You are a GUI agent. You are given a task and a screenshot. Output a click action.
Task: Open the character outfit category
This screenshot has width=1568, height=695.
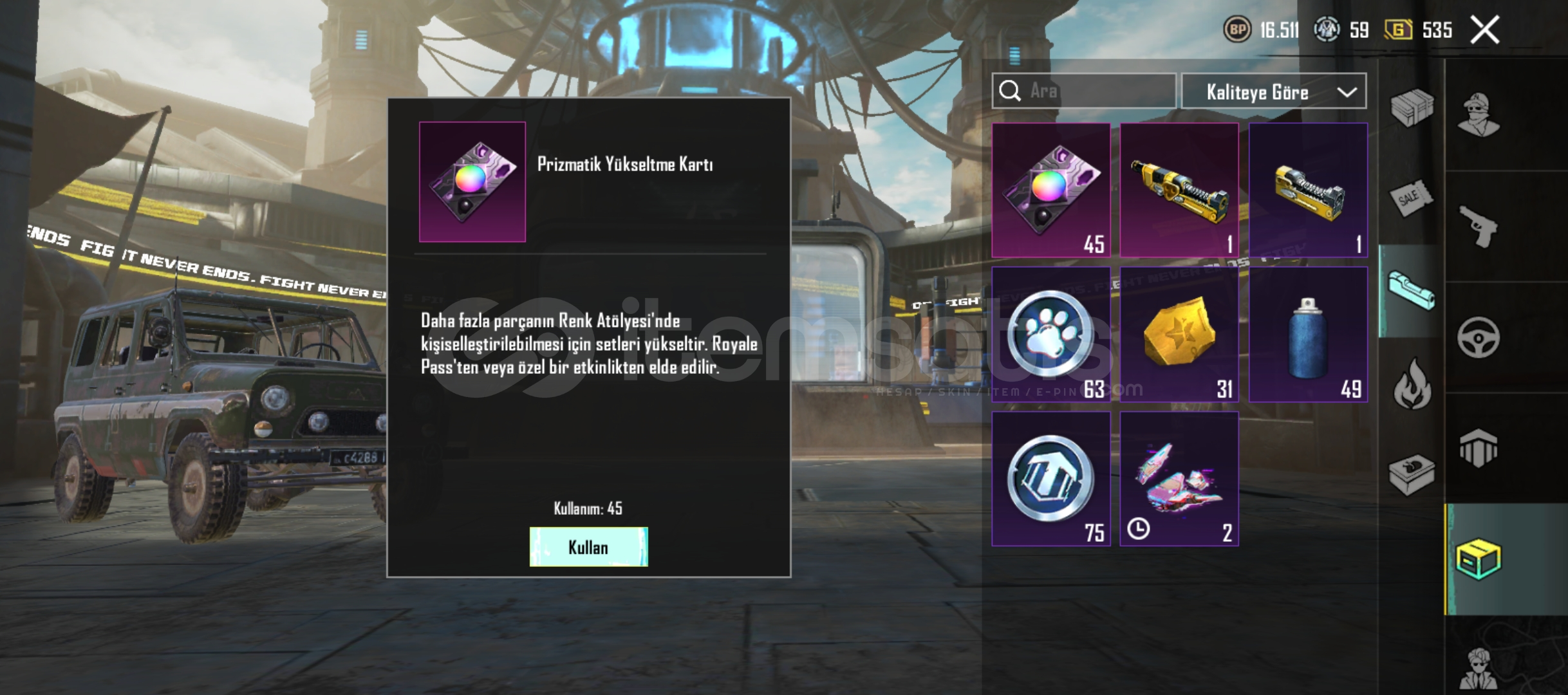coord(1478,116)
